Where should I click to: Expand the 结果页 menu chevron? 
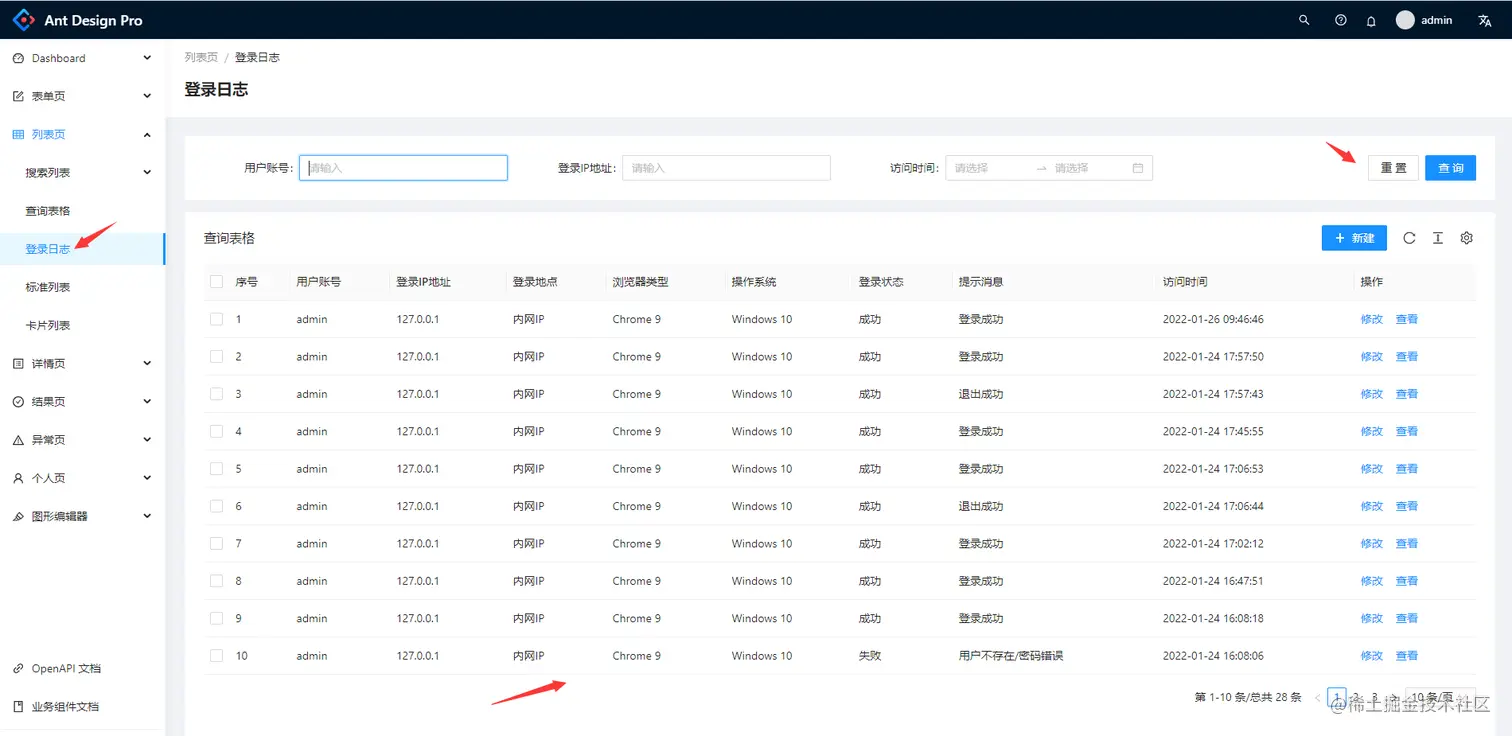147,402
